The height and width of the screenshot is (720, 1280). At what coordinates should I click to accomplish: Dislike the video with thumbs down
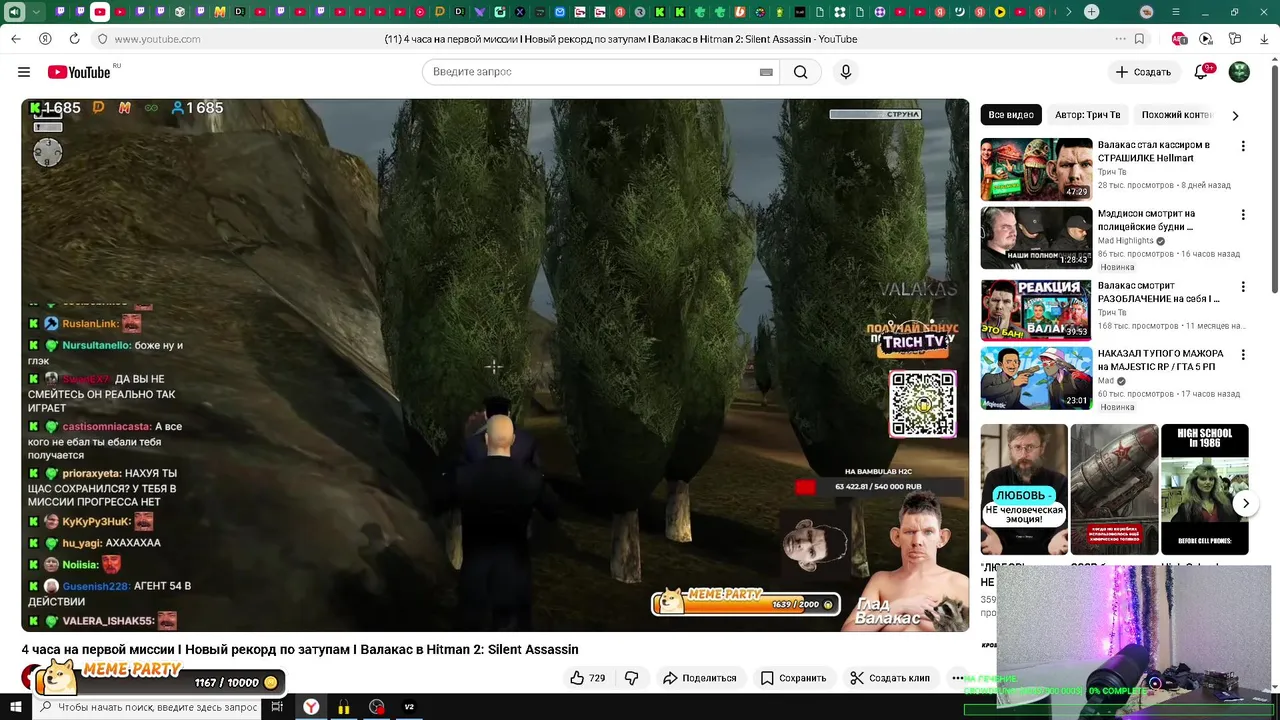(631, 678)
